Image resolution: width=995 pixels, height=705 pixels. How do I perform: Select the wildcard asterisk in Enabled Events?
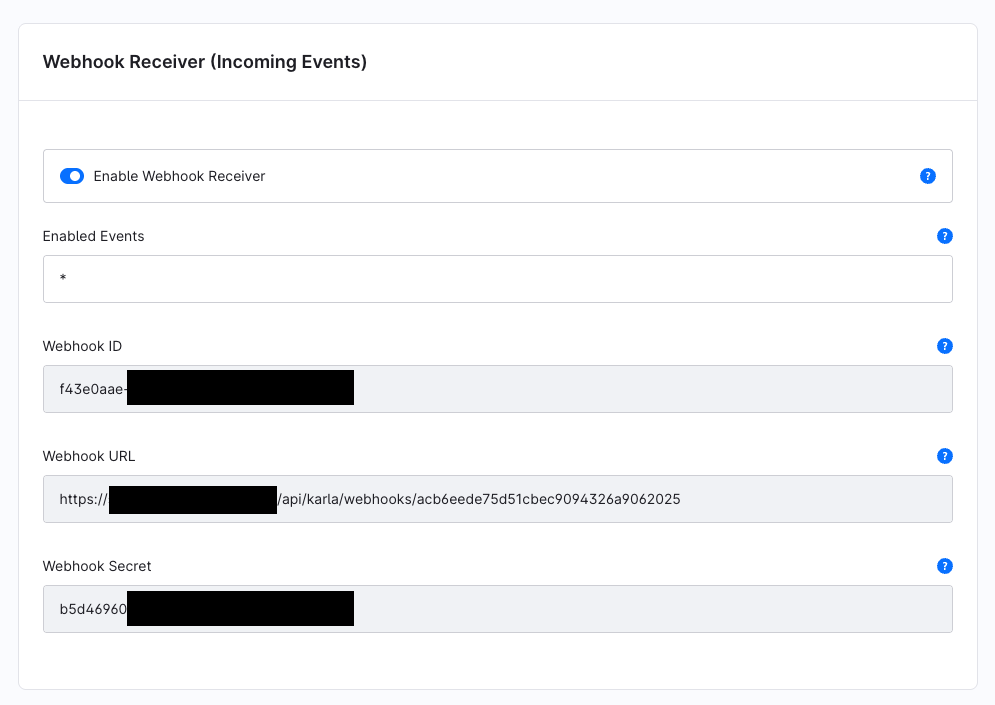63,278
